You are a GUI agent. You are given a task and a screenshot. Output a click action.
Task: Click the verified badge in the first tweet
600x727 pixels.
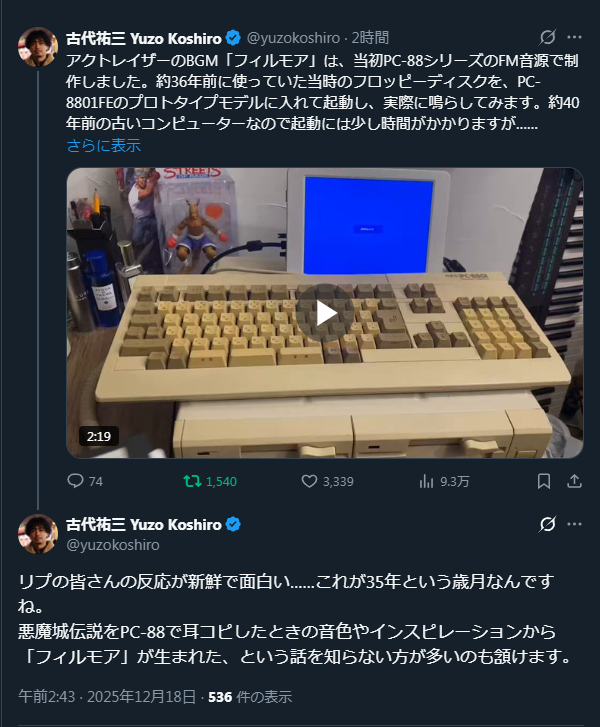233,38
